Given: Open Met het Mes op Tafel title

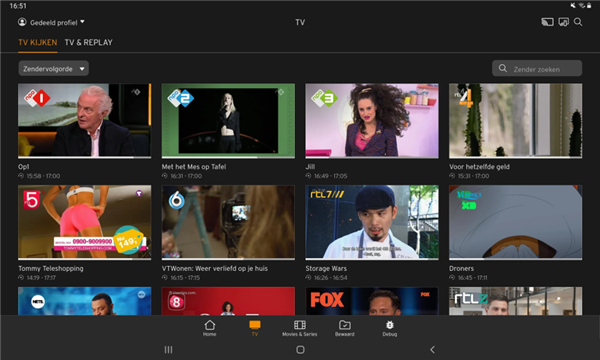Looking at the screenshot, I should 194,167.
